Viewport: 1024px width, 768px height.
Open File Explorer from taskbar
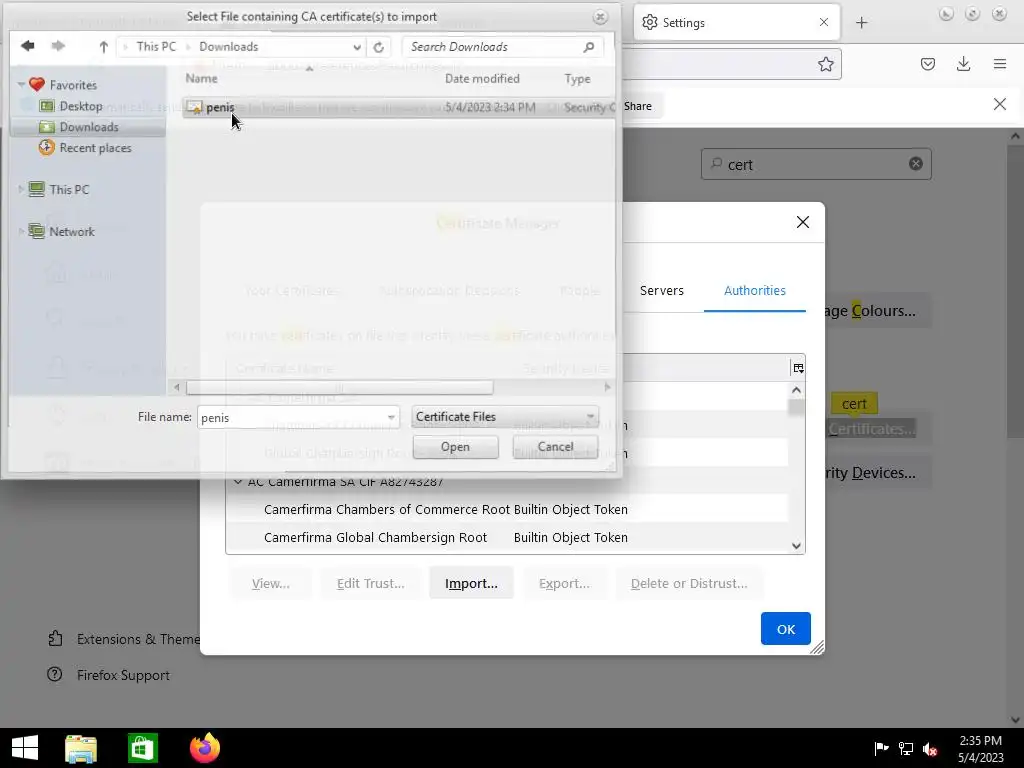(x=81, y=748)
